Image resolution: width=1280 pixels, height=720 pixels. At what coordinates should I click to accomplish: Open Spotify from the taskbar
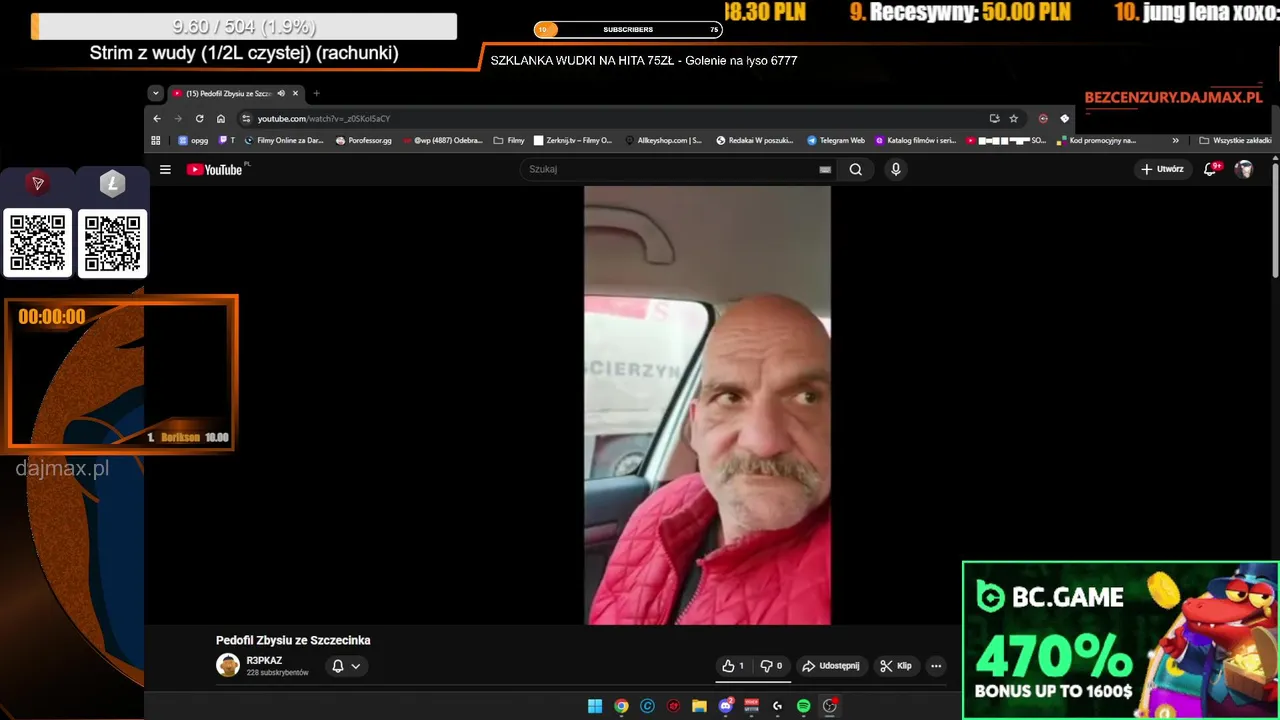(x=803, y=706)
